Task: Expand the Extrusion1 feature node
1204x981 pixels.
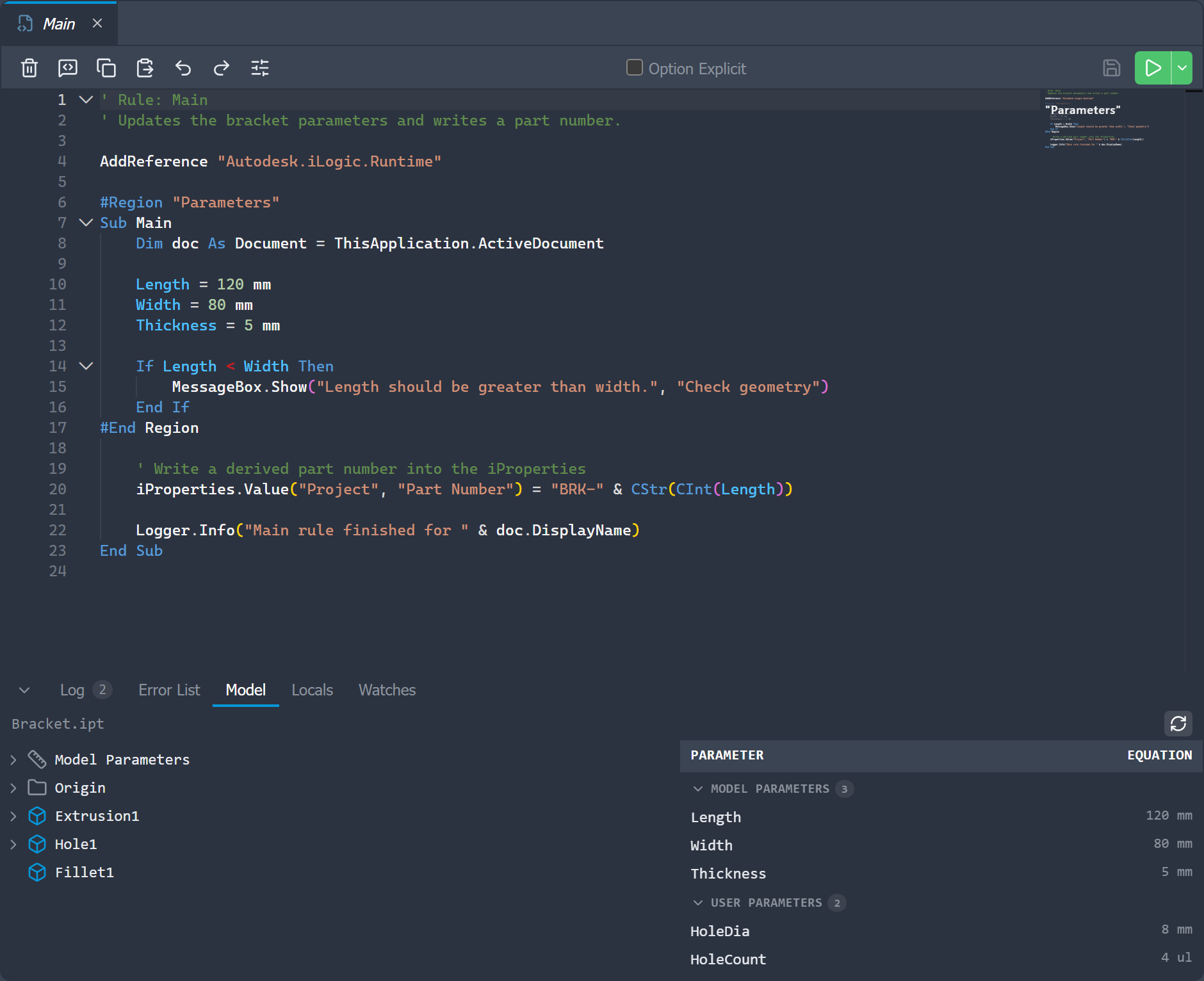Action: (13, 816)
